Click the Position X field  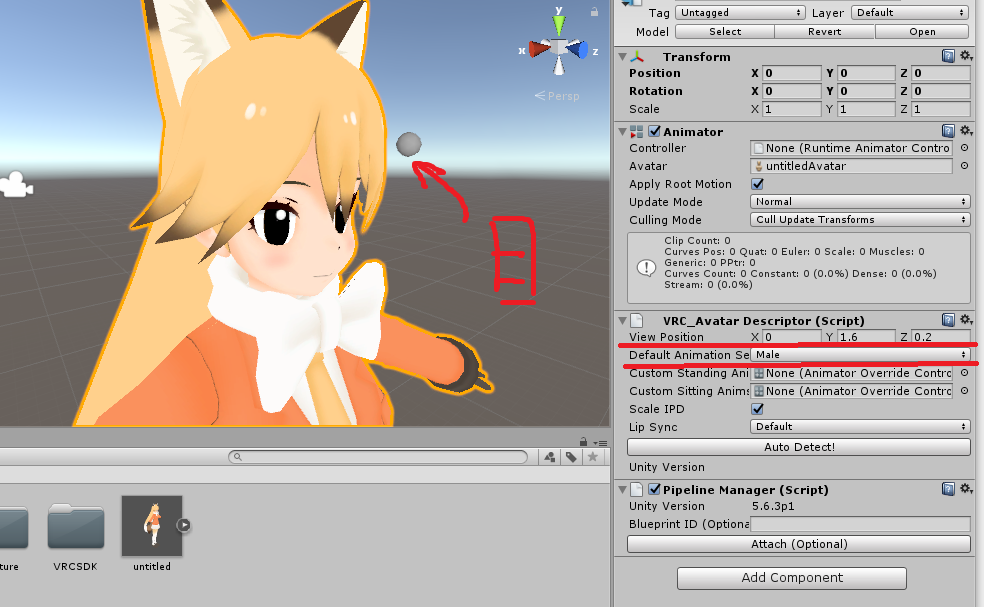click(791, 73)
